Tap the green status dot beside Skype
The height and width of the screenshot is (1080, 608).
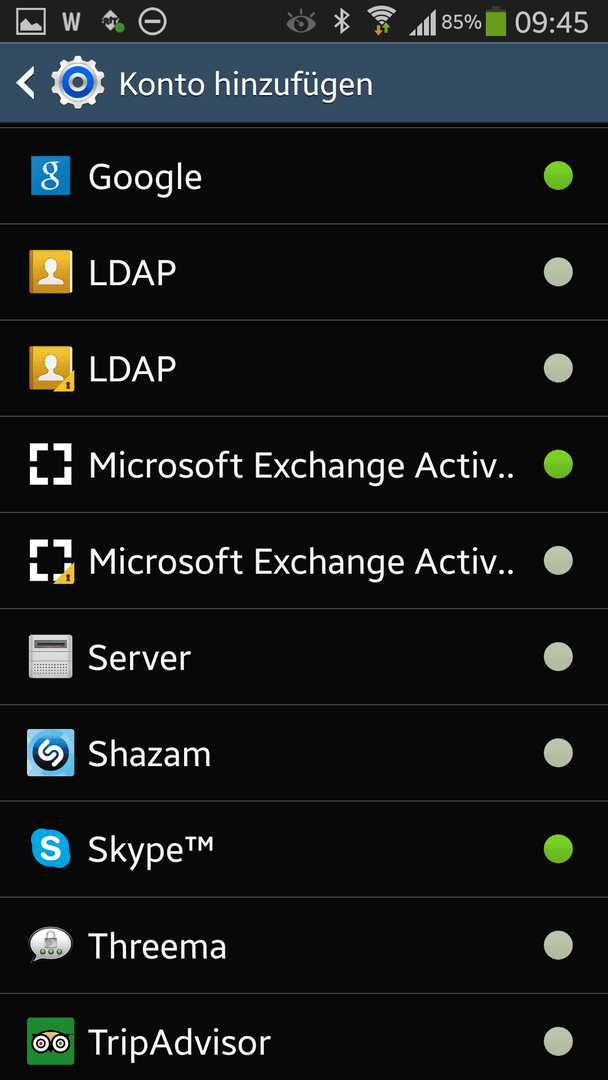pyautogui.click(x=558, y=849)
